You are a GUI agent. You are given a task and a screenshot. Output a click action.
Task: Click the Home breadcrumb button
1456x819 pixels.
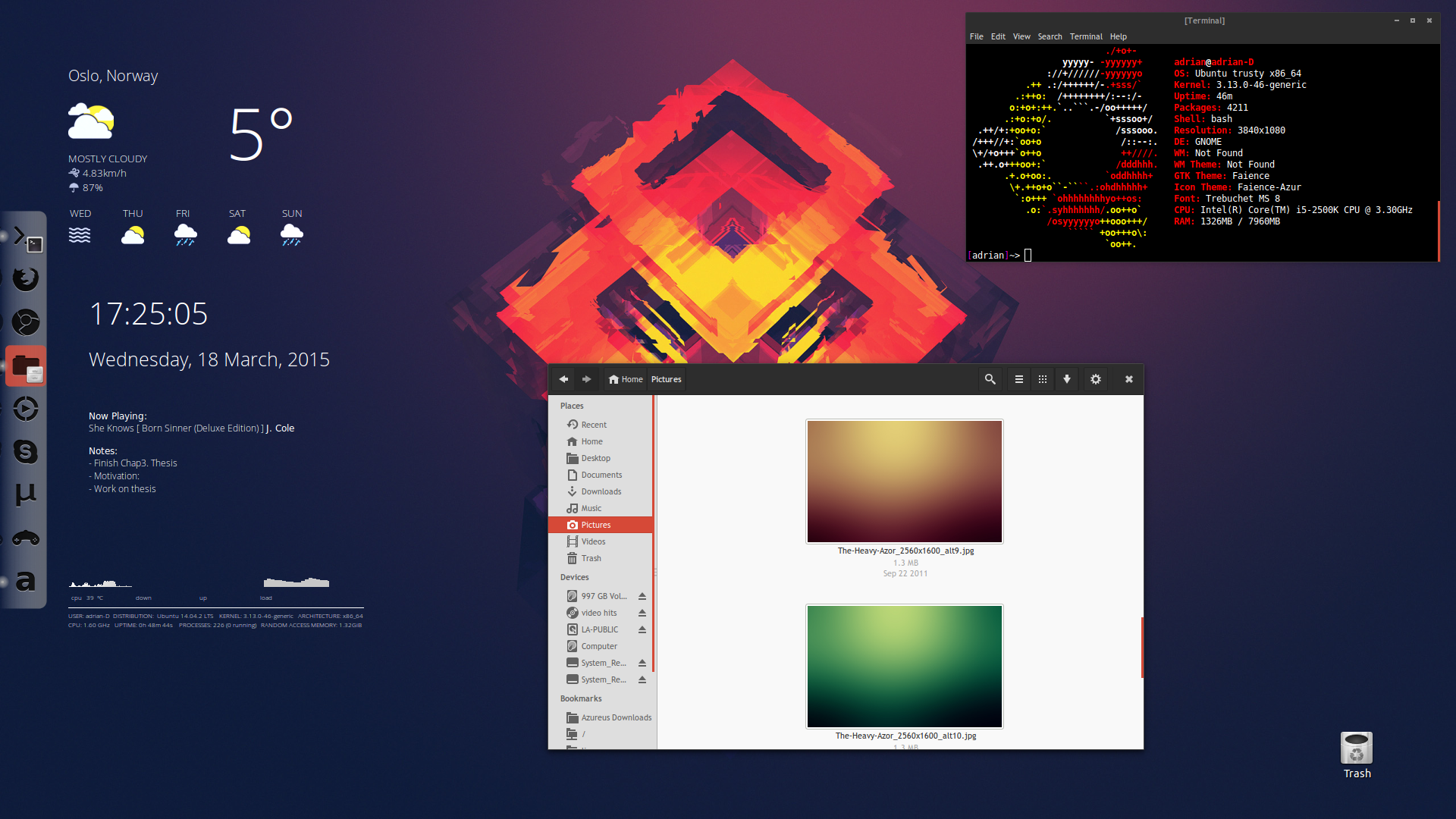pyautogui.click(x=626, y=379)
